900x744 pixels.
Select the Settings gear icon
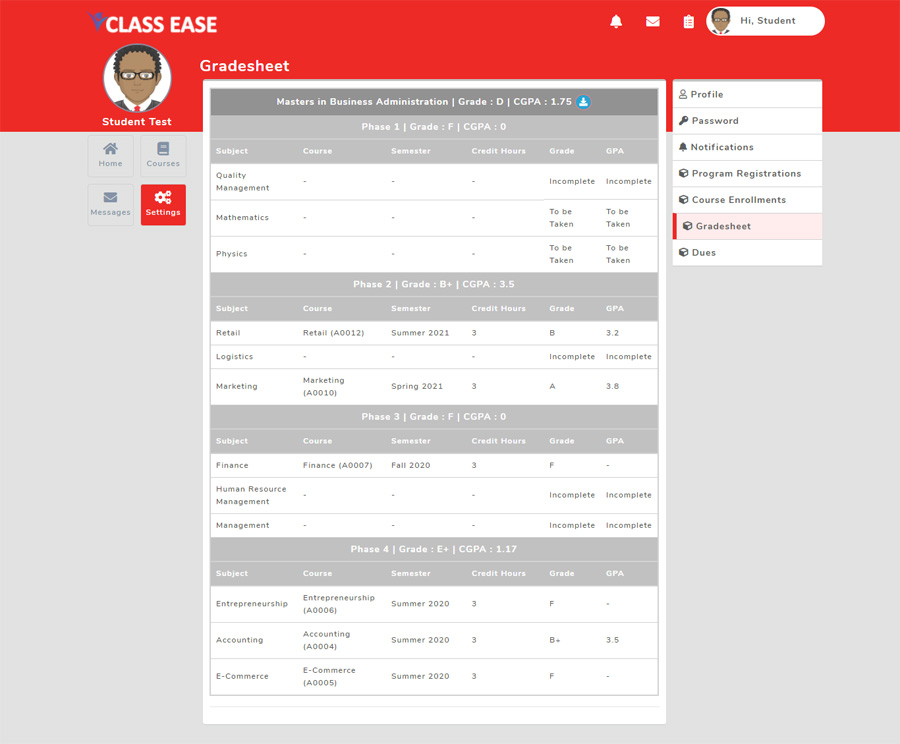pos(163,203)
